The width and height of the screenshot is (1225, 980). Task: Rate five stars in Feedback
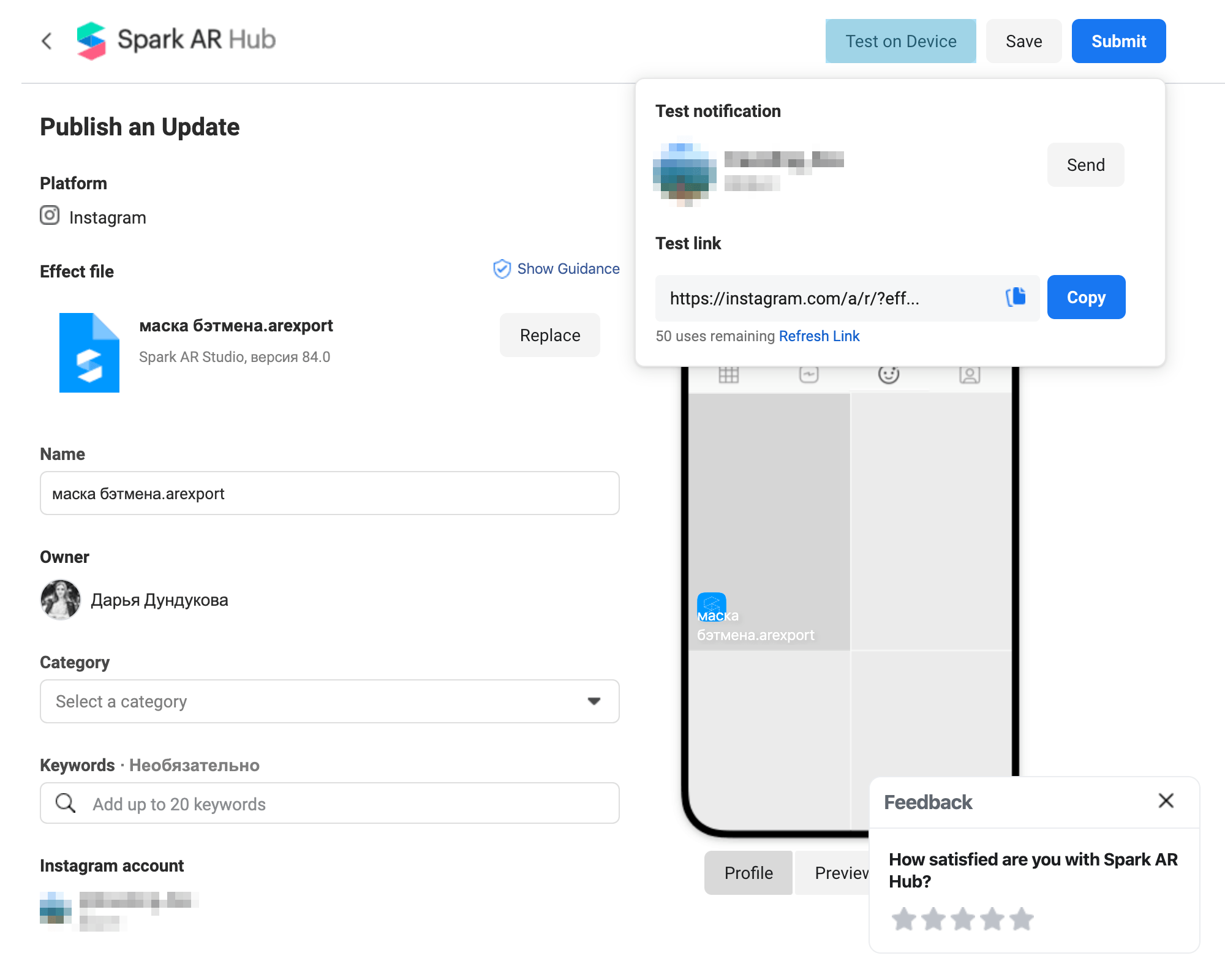(1022, 919)
